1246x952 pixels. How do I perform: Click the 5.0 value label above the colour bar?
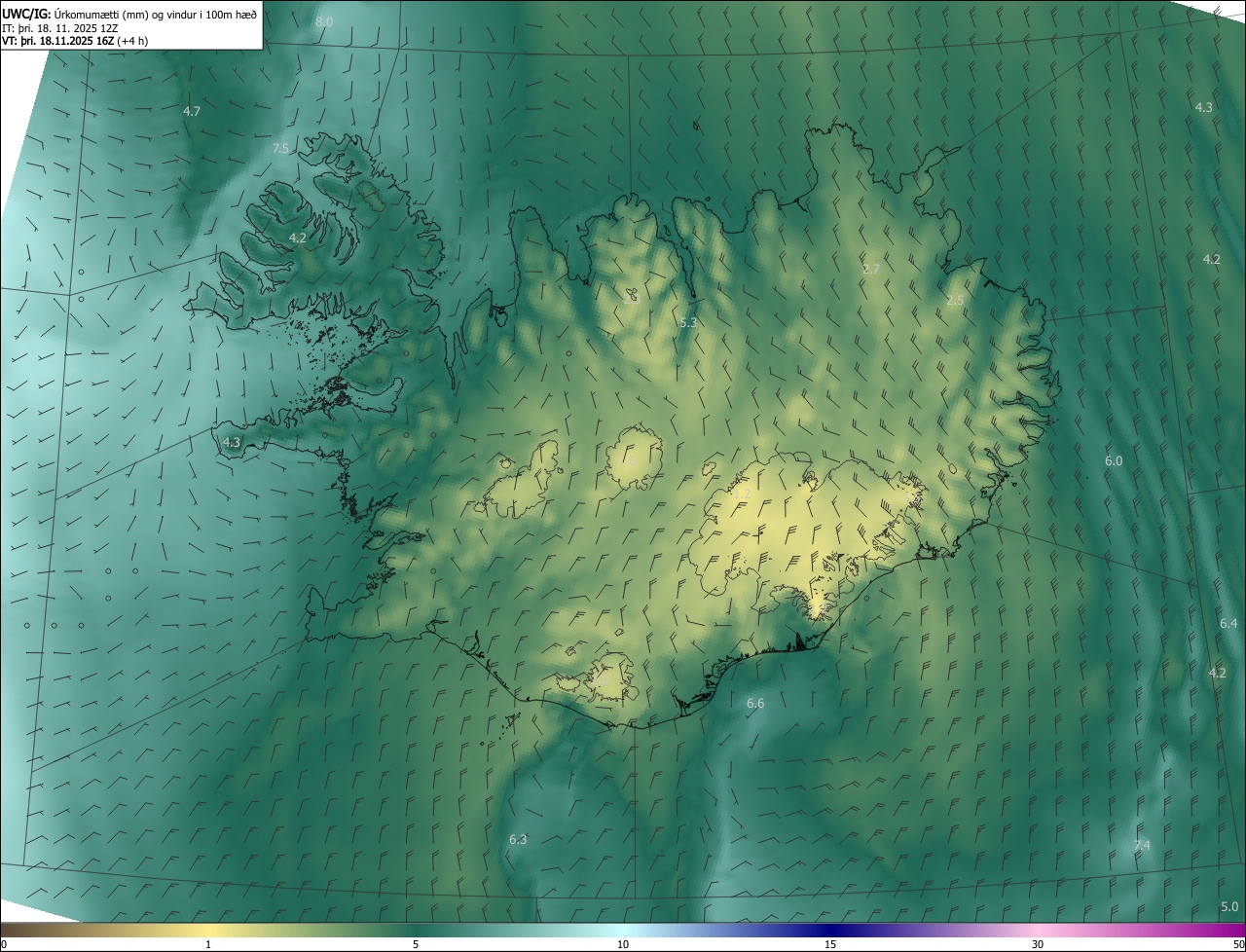[x=1229, y=906]
